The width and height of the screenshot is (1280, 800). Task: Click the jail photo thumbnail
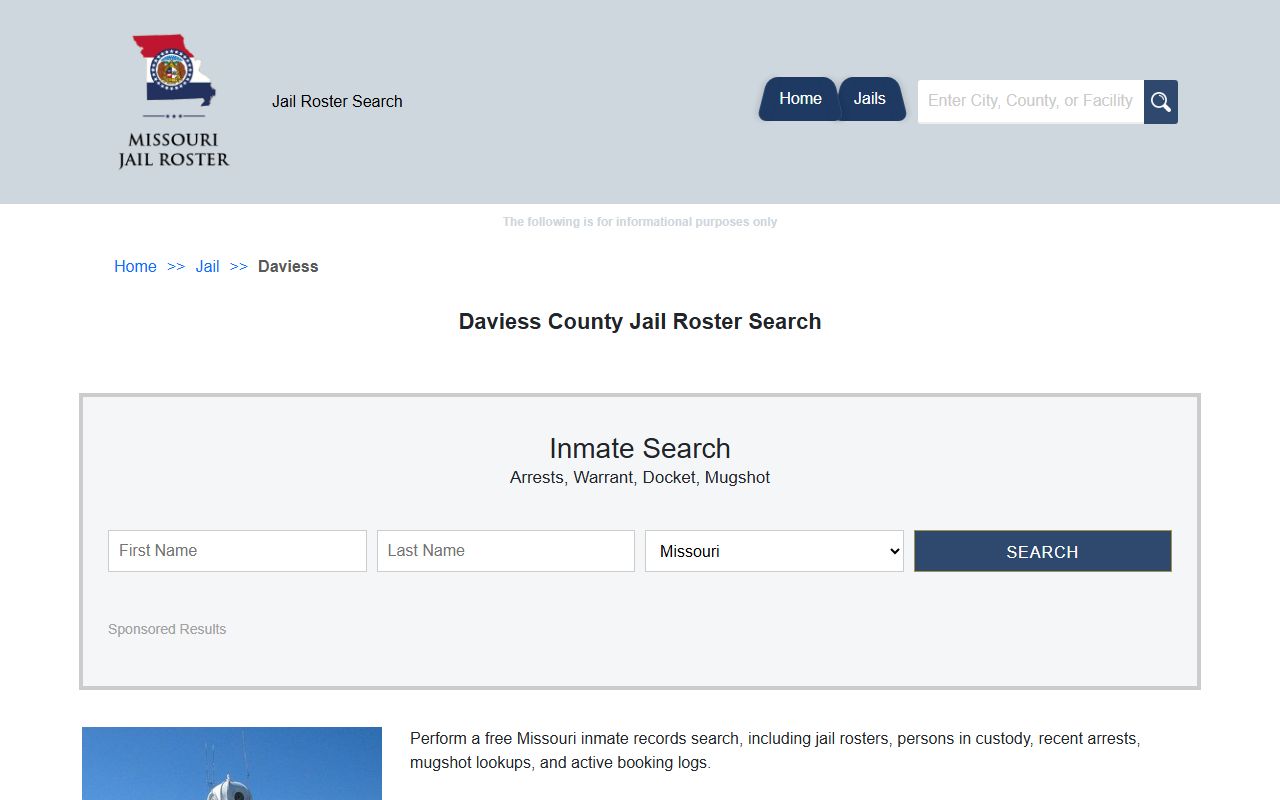click(232, 763)
